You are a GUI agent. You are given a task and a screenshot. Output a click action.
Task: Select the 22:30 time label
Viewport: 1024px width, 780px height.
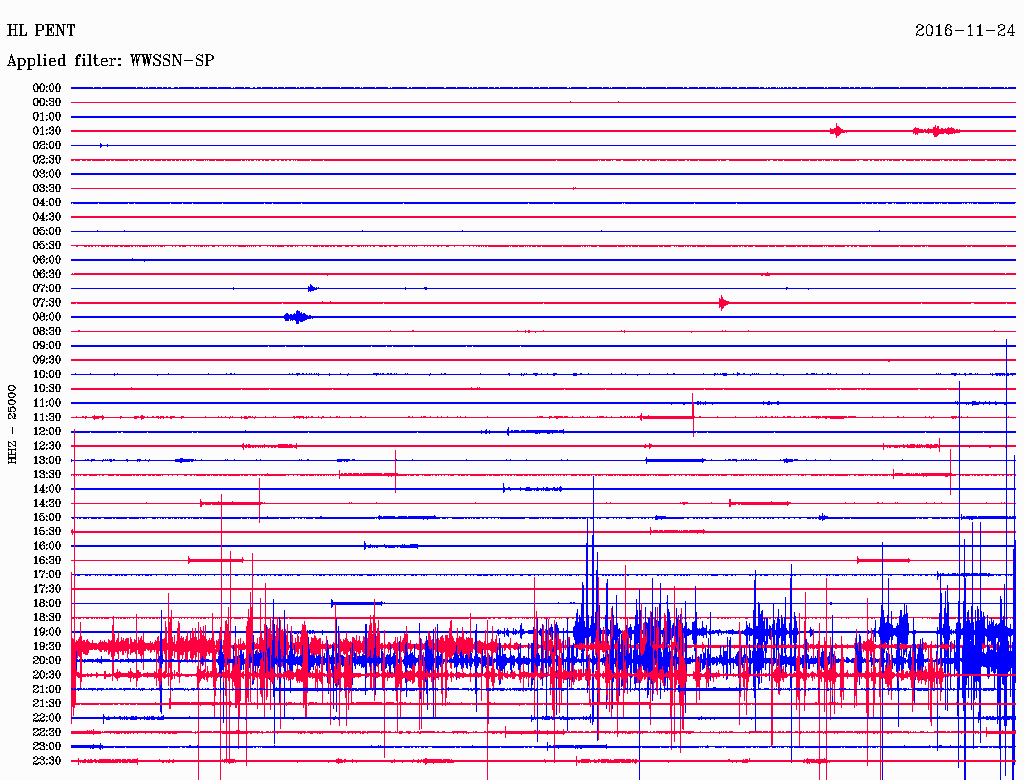(47, 732)
